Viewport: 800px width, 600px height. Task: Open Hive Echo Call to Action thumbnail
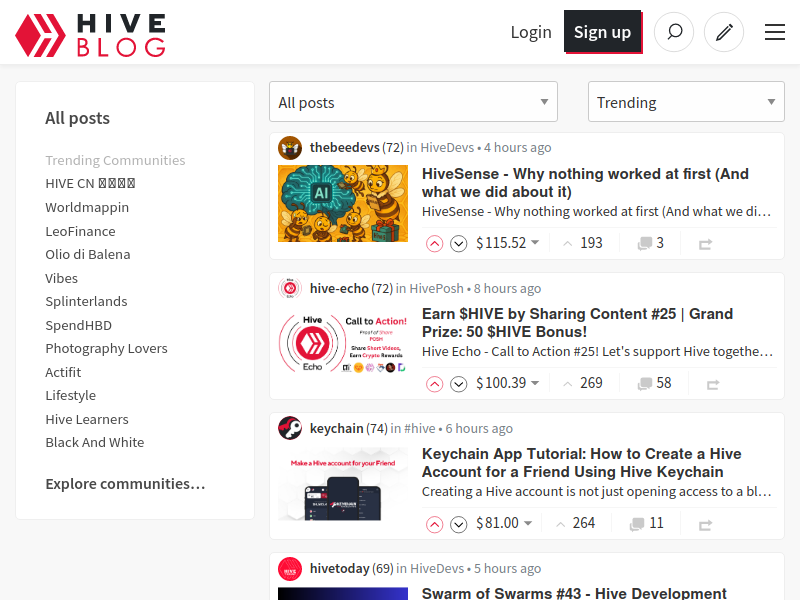point(343,343)
